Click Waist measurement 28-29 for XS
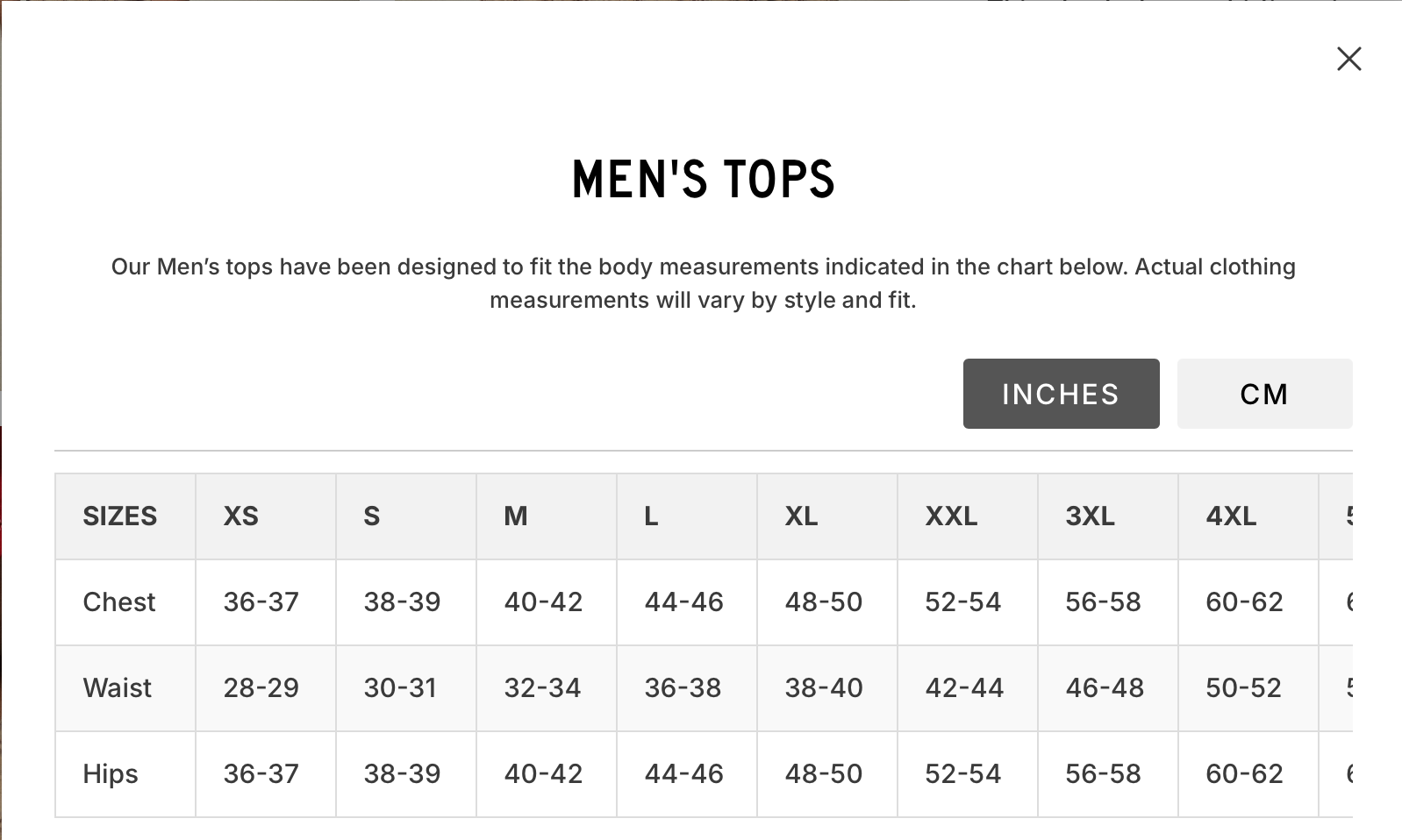Image resolution: width=1402 pixels, height=840 pixels. [x=261, y=687]
